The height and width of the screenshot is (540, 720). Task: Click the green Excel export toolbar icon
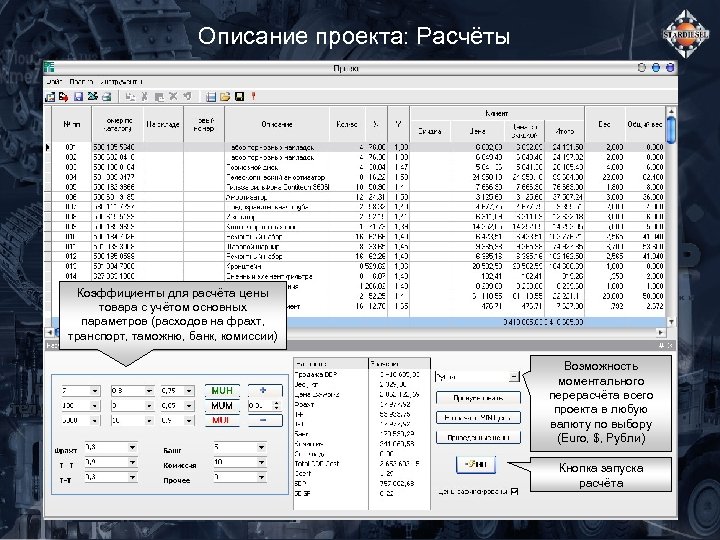[x=92, y=96]
